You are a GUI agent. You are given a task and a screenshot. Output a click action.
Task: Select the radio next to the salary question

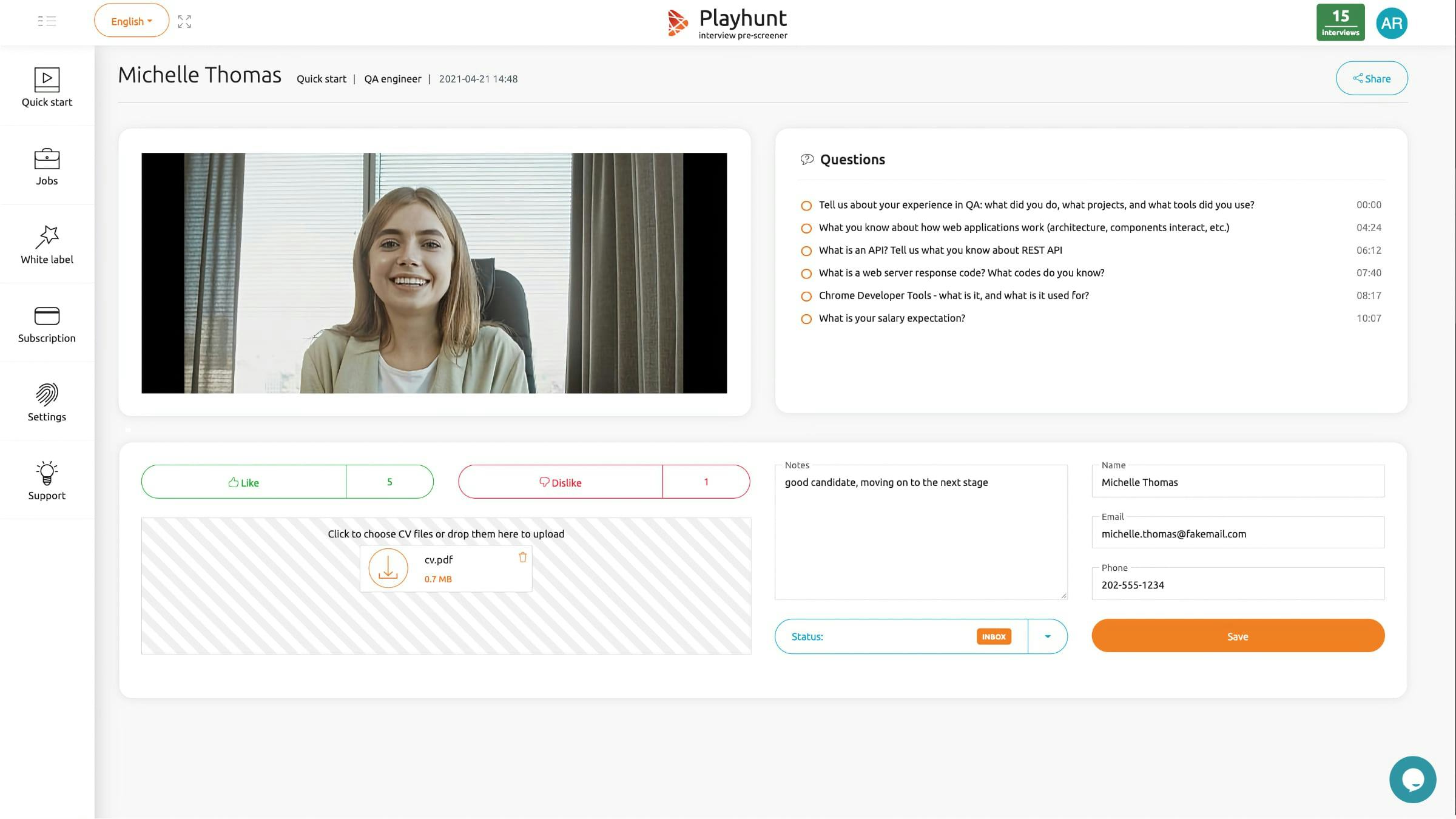pos(806,318)
